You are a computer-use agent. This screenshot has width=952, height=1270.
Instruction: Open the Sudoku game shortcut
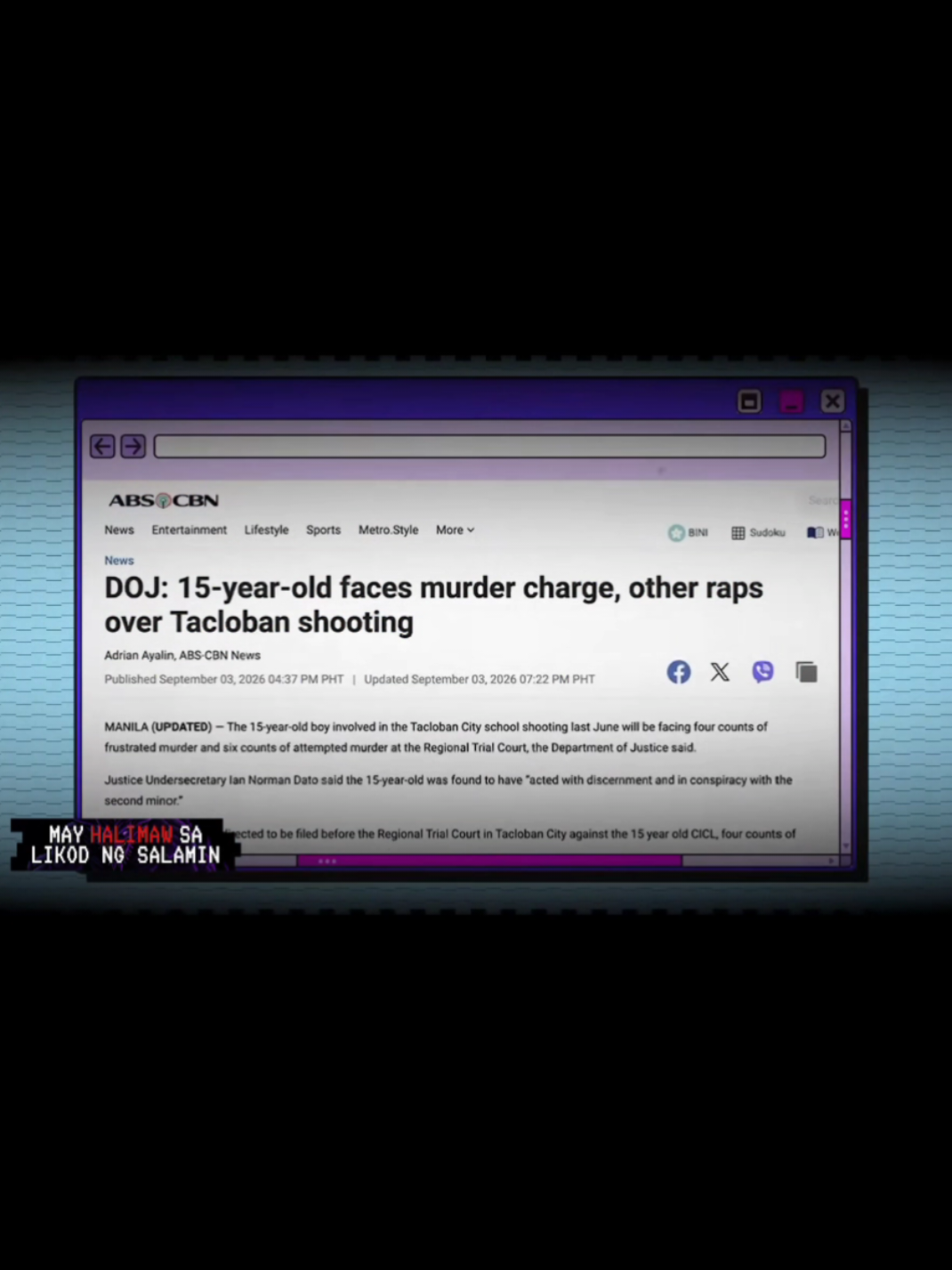[x=758, y=532]
